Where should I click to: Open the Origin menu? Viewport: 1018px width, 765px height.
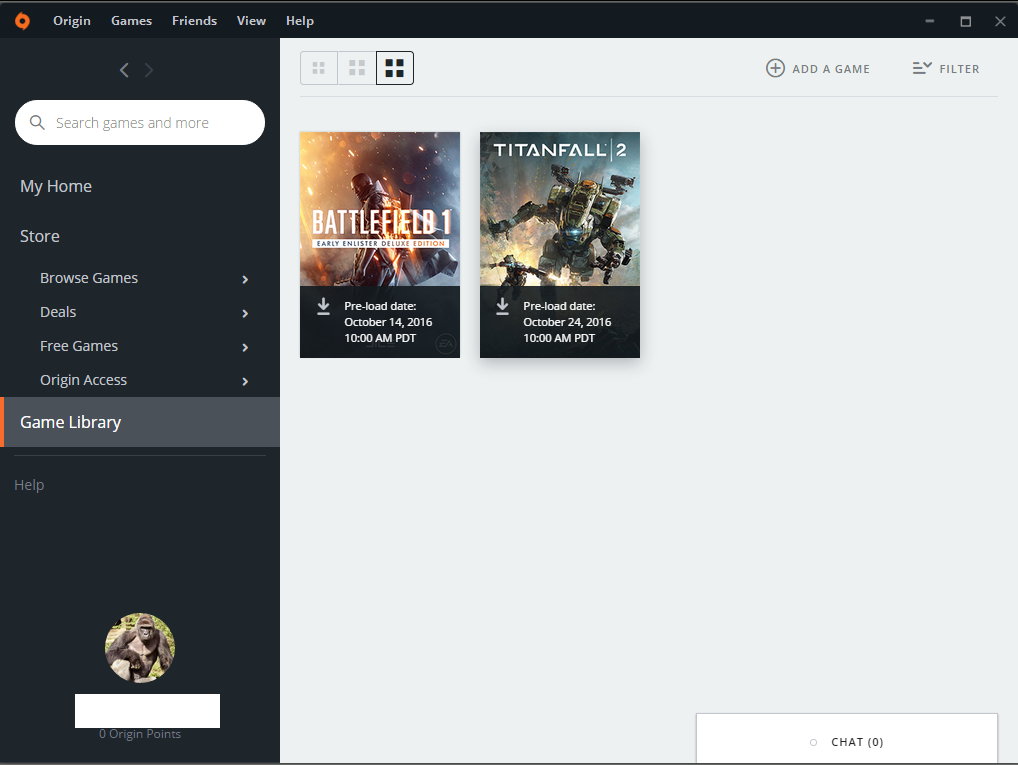point(72,21)
